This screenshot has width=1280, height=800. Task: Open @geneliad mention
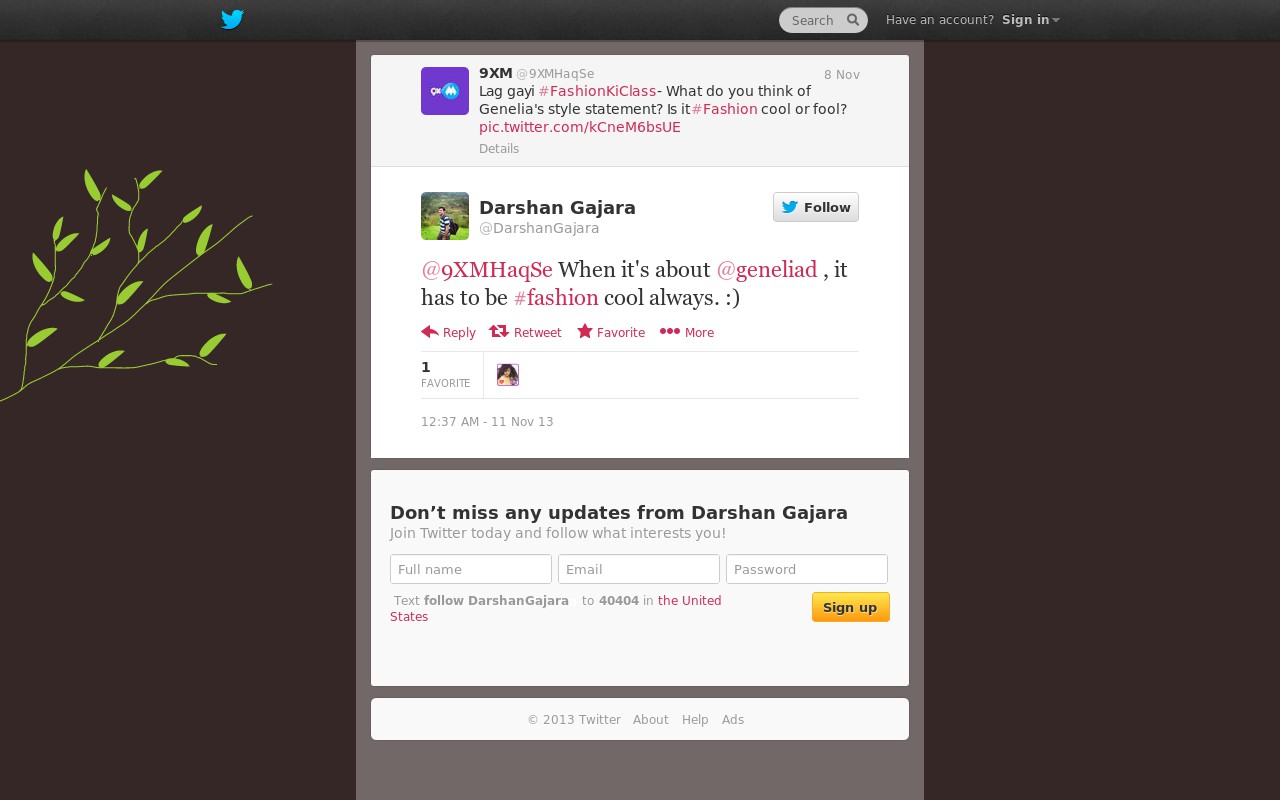pos(767,269)
